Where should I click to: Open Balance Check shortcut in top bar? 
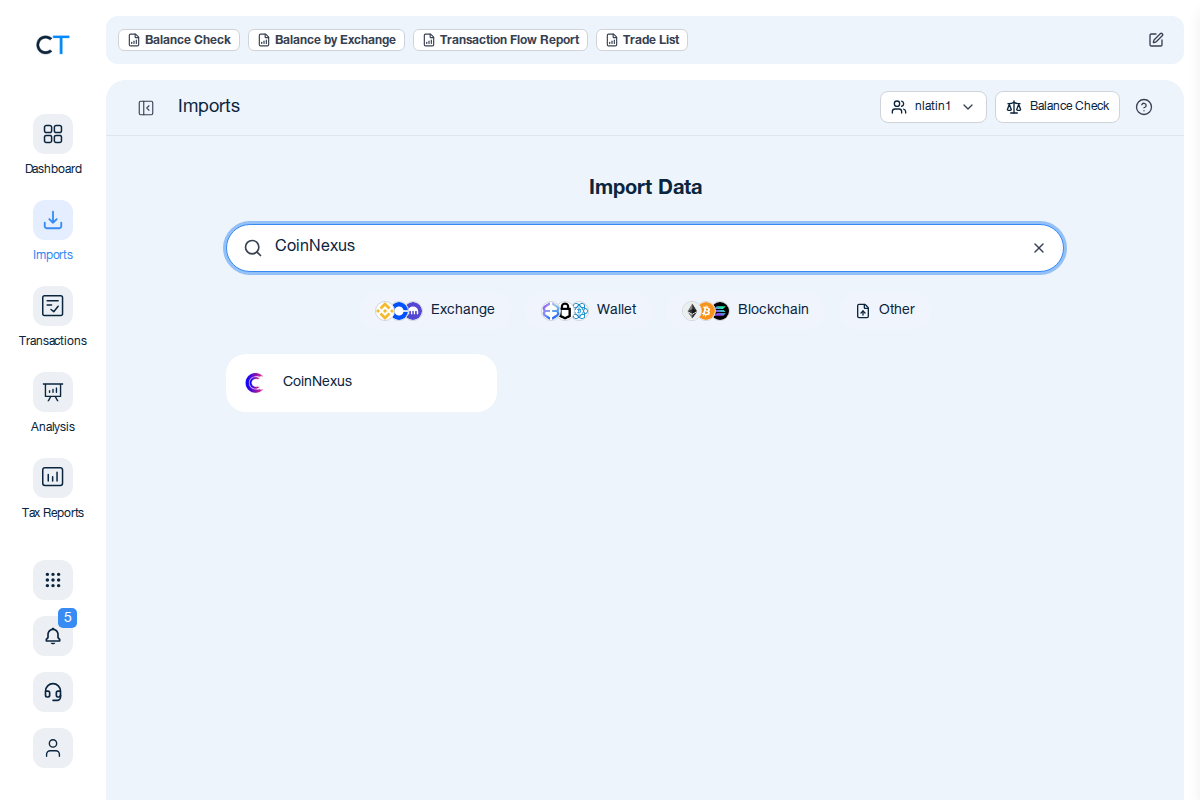tap(179, 40)
